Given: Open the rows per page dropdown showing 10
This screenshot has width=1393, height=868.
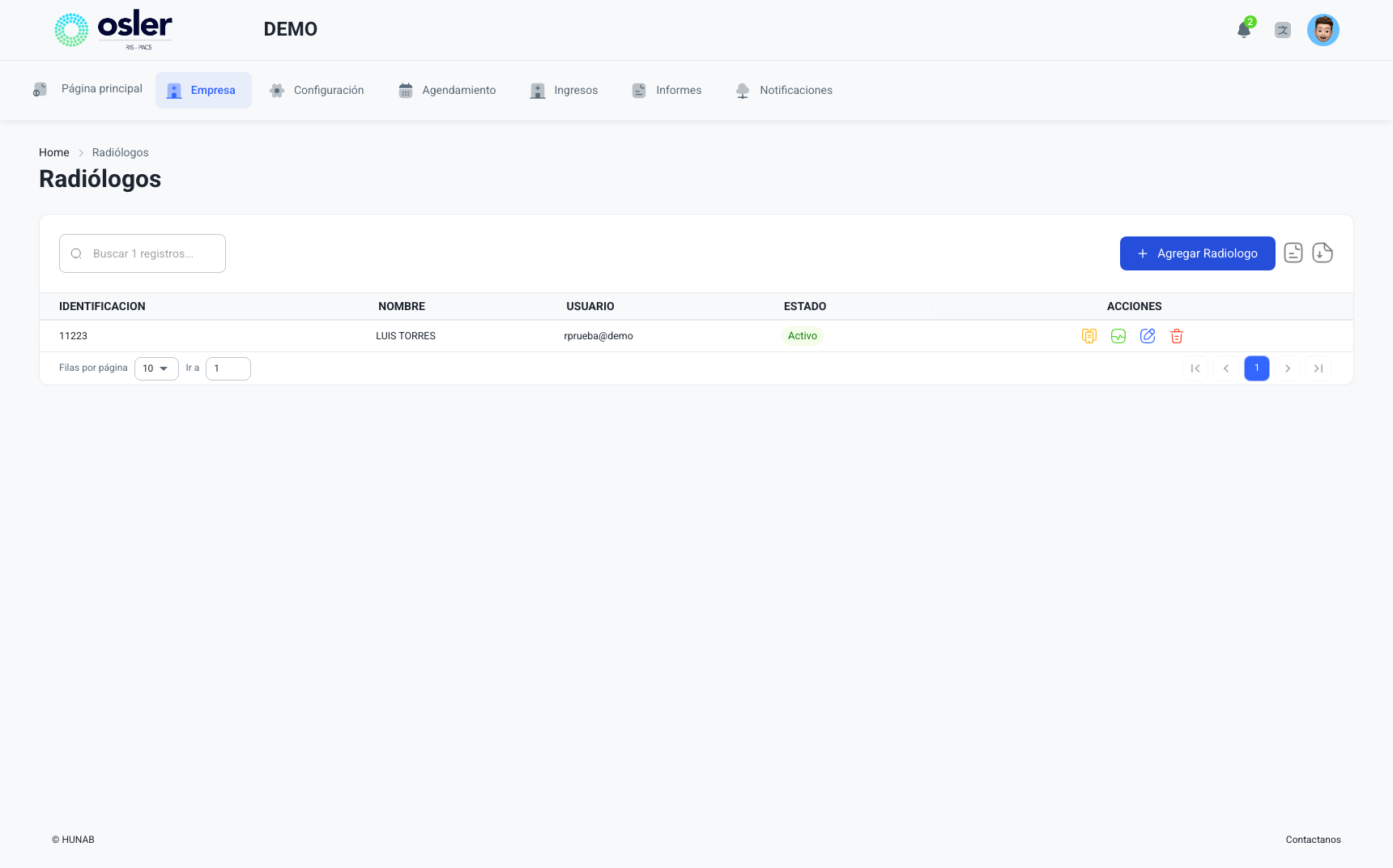Looking at the screenshot, I should [156, 368].
